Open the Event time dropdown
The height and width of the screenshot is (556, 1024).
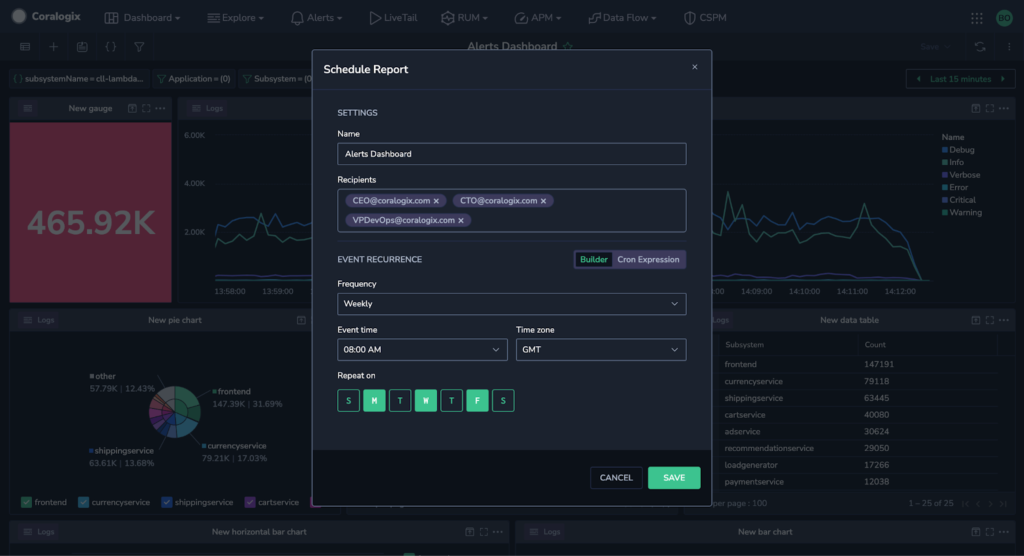(423, 350)
